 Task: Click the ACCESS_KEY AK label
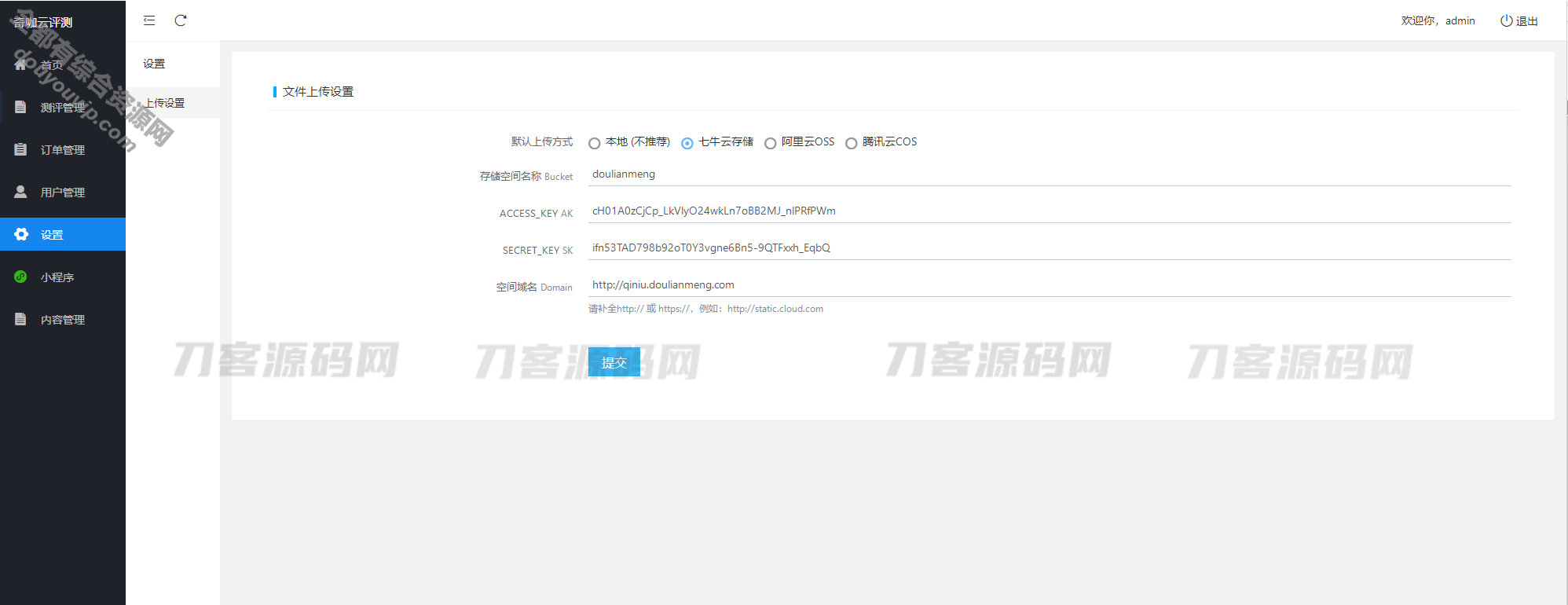click(537, 213)
